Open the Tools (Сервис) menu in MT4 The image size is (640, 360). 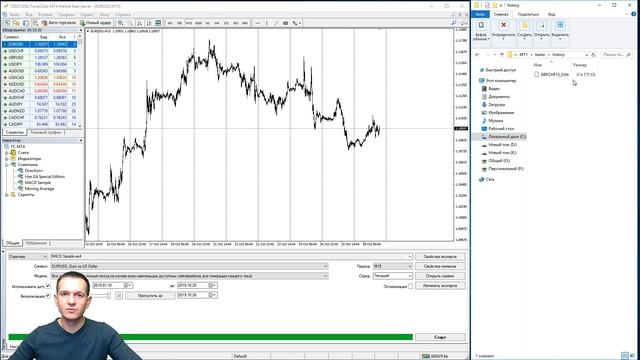pos(87,15)
